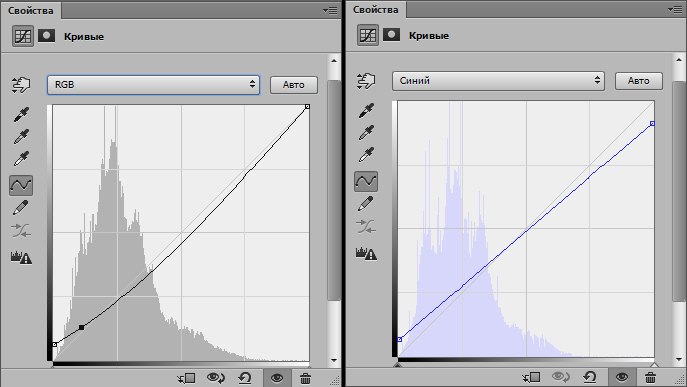Click the right panel's vertical scrollbar thumb
Viewport: 687px width, 387px height.
pos(679,191)
